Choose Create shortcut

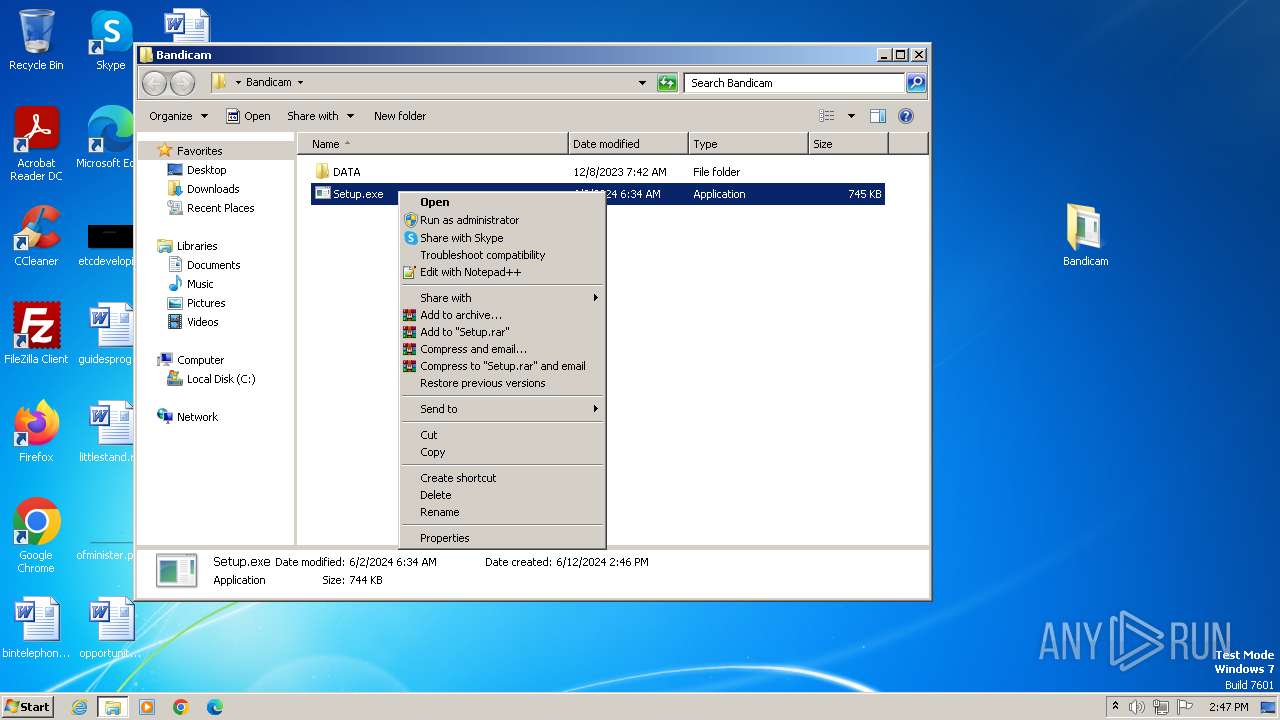pyautogui.click(x=502, y=478)
